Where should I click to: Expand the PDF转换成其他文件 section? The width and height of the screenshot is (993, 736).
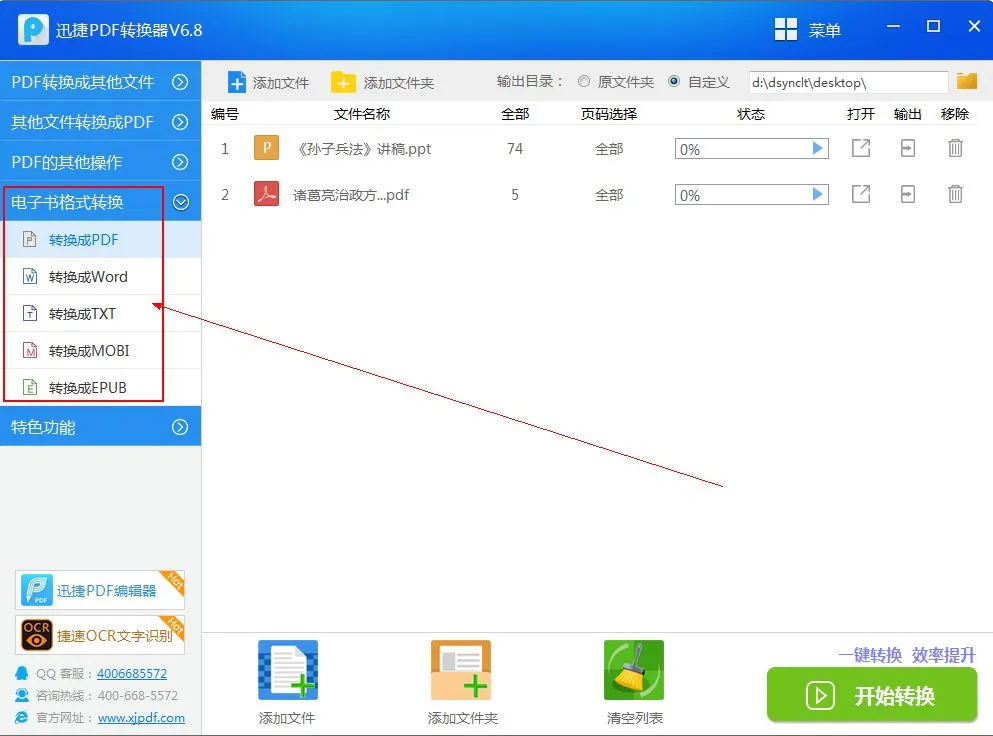pyautogui.click(x=100, y=82)
